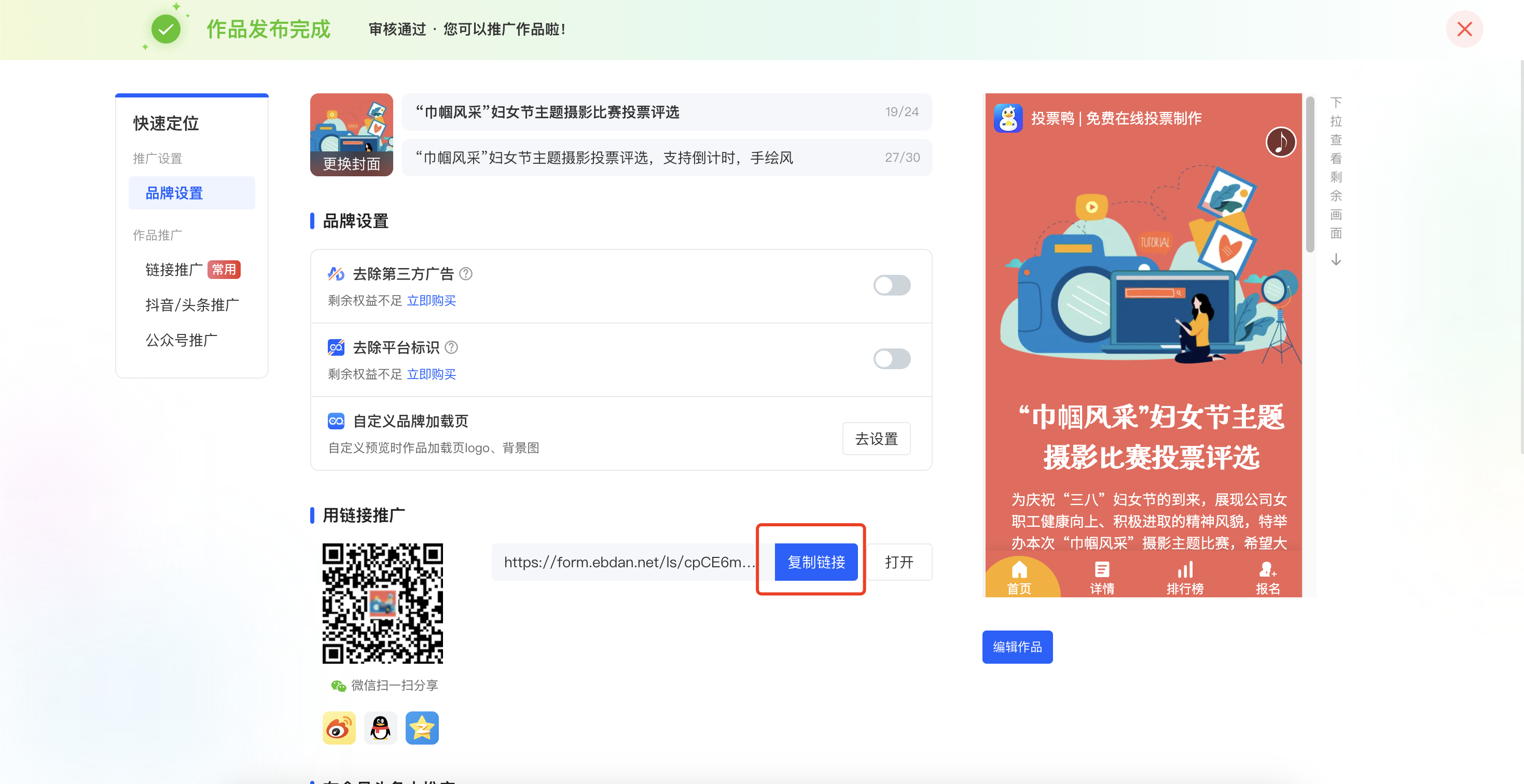The width and height of the screenshot is (1524, 784).
Task: Click the preview pane scrollbar
Action: 1310,174
